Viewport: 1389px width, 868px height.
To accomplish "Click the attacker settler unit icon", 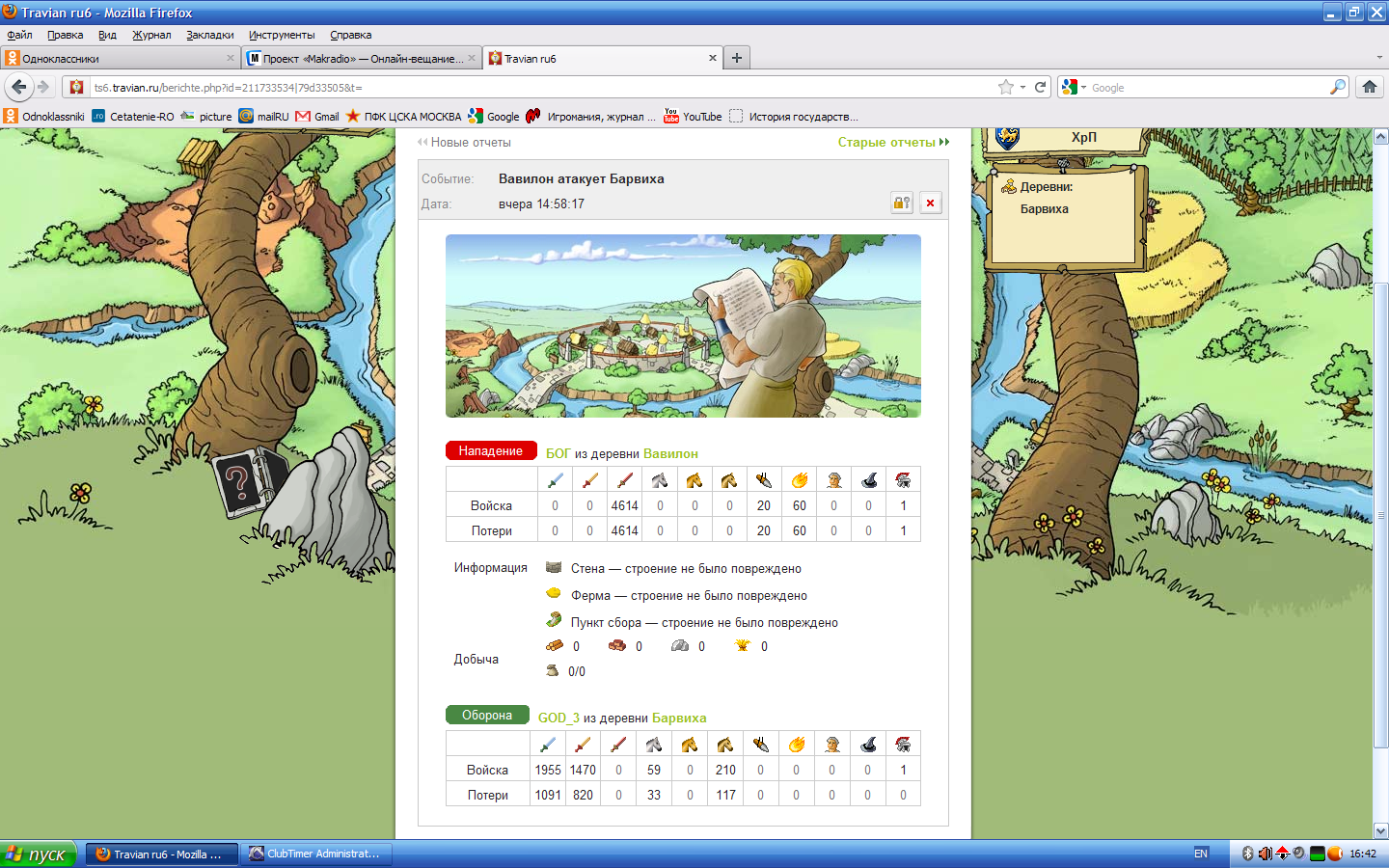I will coord(868,479).
